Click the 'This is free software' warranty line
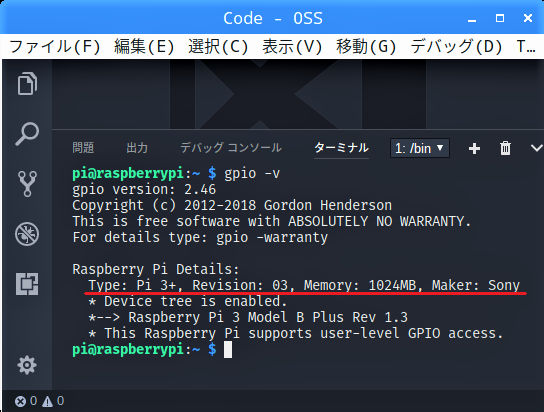Viewport: 544px width, 412px height. pyautogui.click(x=272, y=222)
